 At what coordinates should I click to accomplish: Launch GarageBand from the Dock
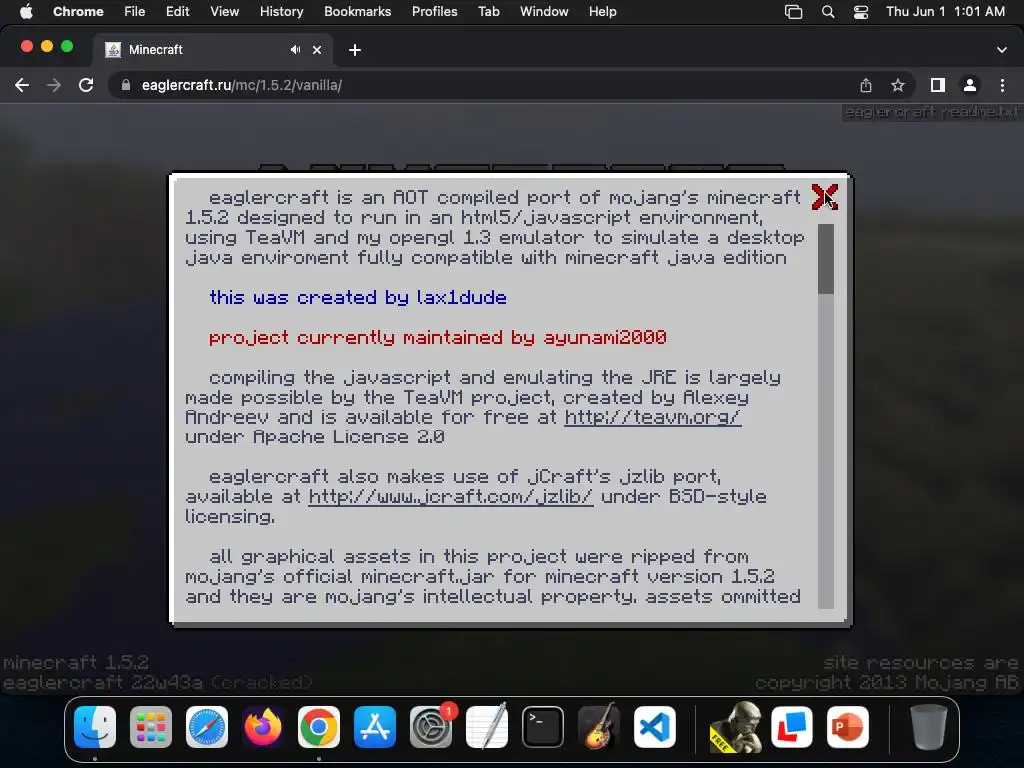click(x=599, y=727)
